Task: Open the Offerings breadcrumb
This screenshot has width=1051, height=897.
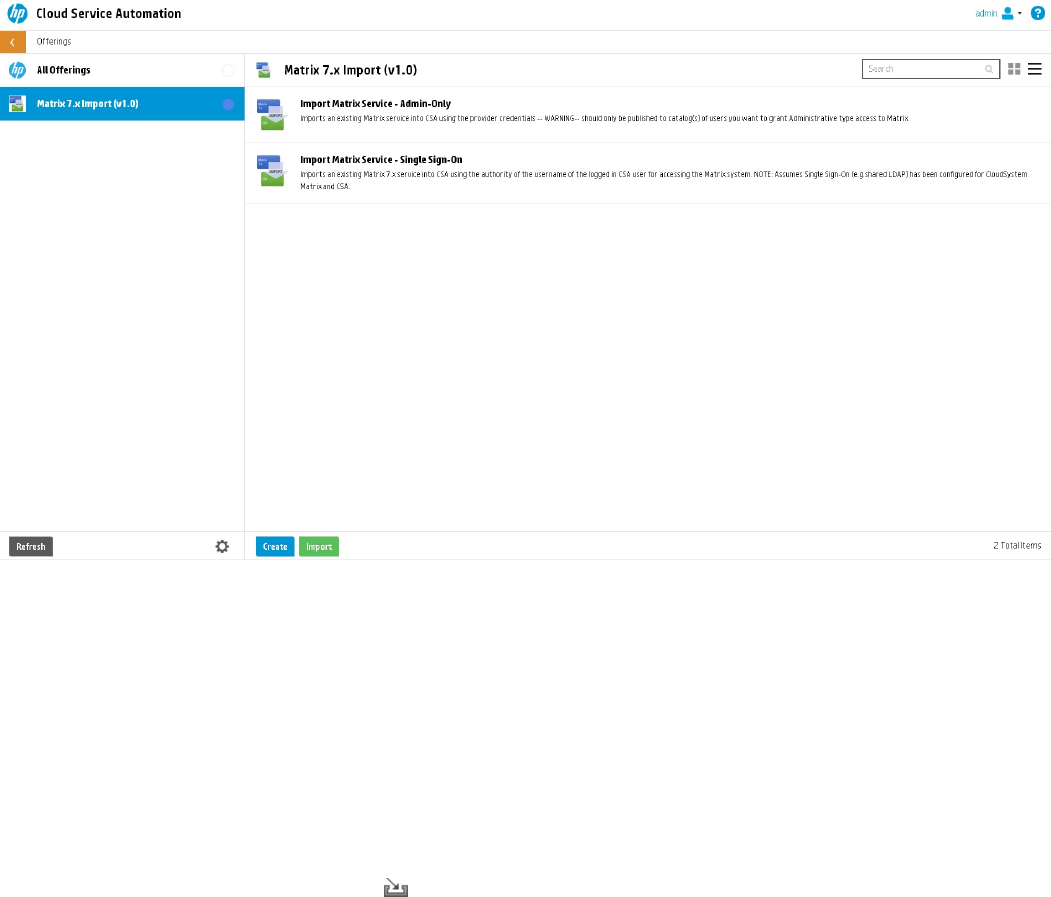Action: click(x=54, y=42)
